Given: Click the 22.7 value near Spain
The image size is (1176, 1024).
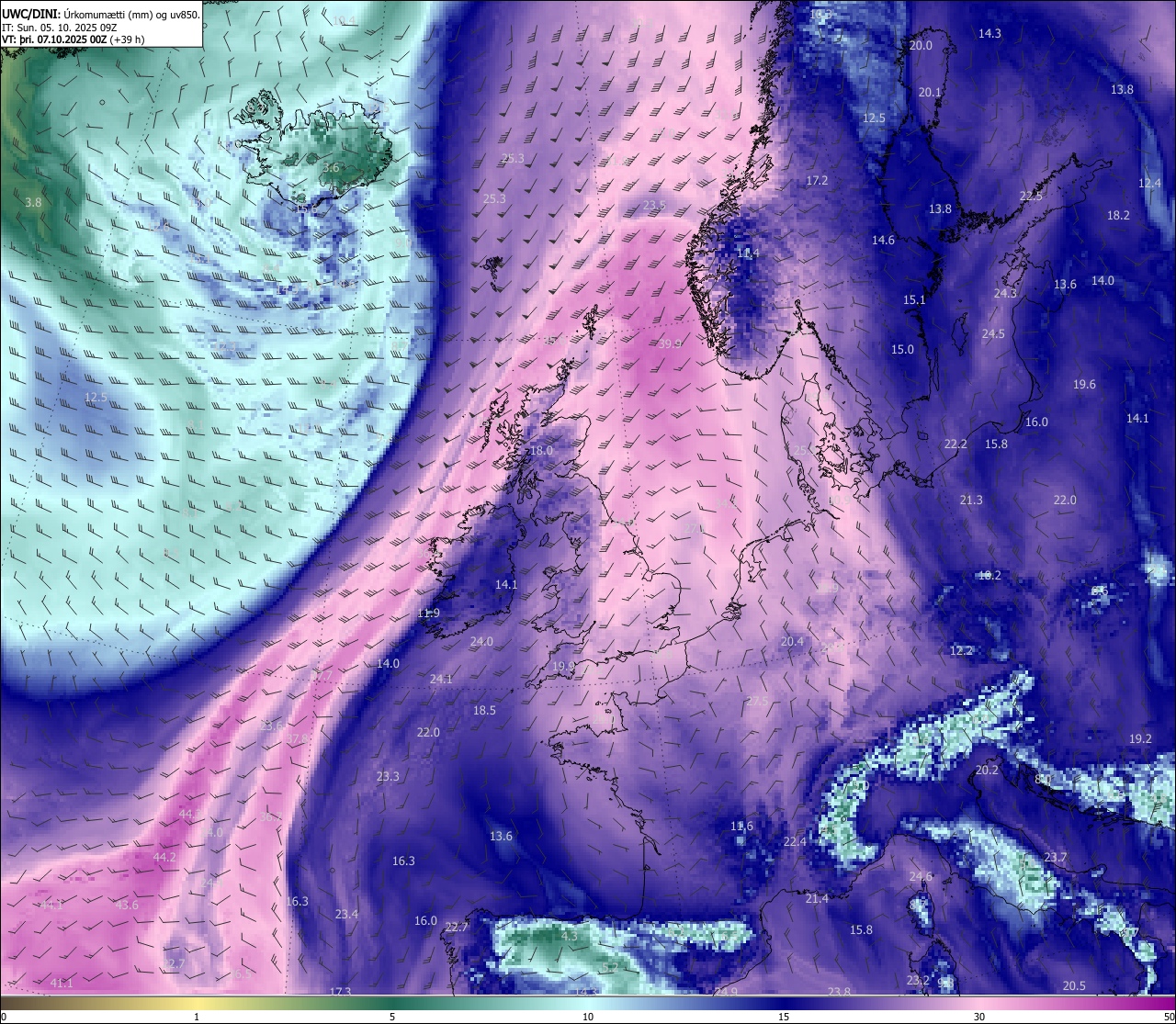Looking at the screenshot, I should tap(457, 928).
